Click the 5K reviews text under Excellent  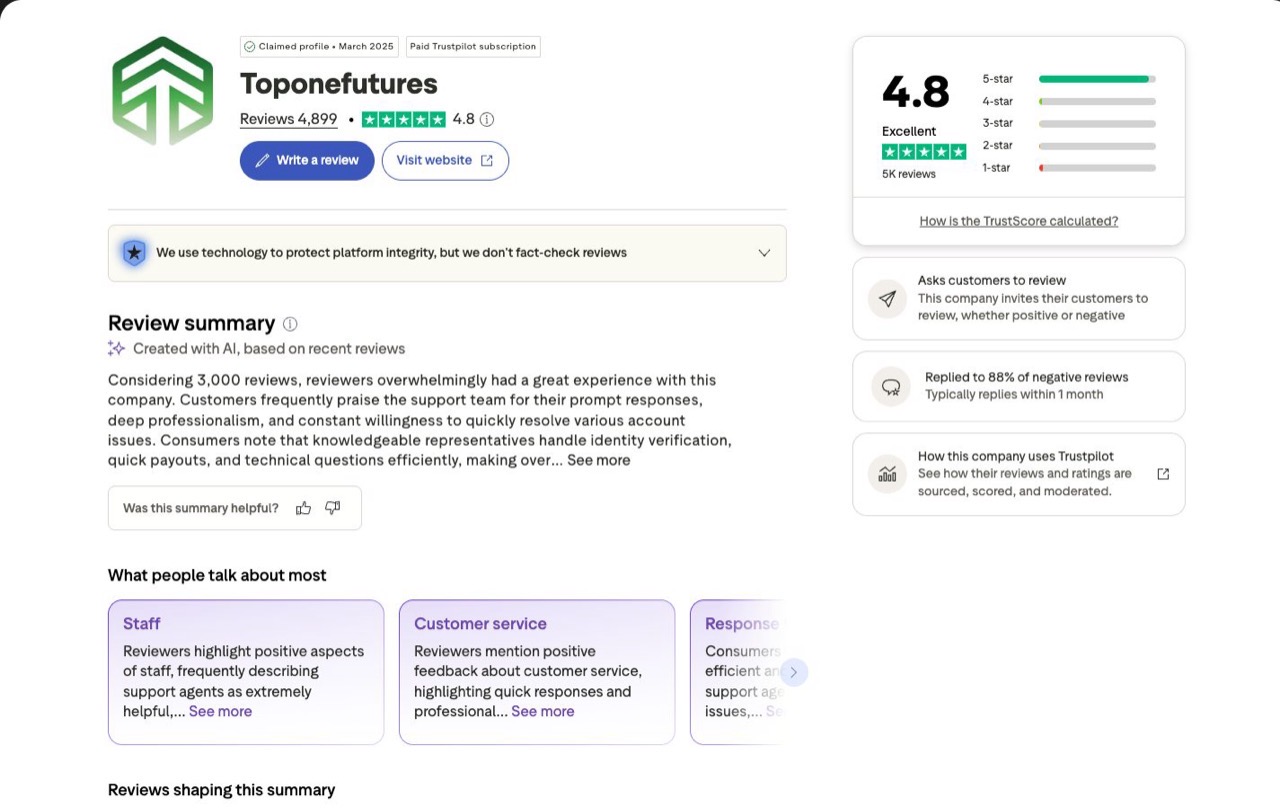909,174
